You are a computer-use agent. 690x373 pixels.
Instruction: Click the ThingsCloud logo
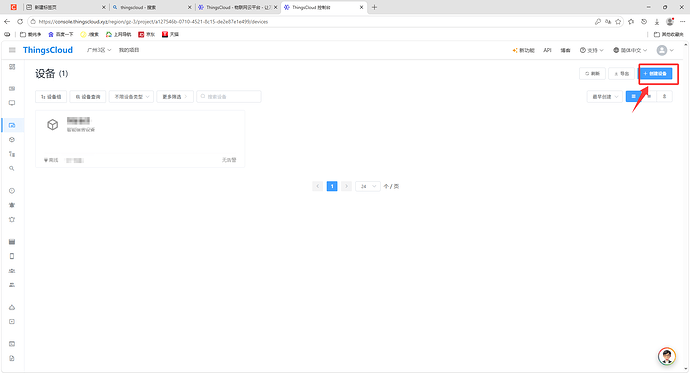tap(48, 50)
